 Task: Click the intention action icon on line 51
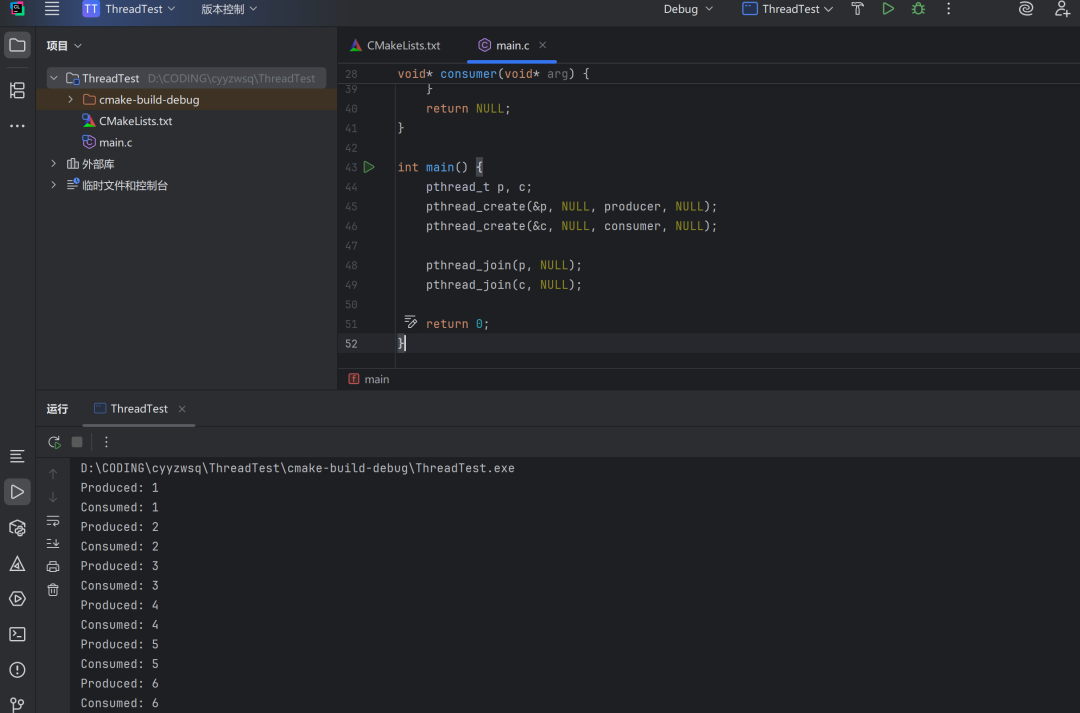(x=411, y=322)
